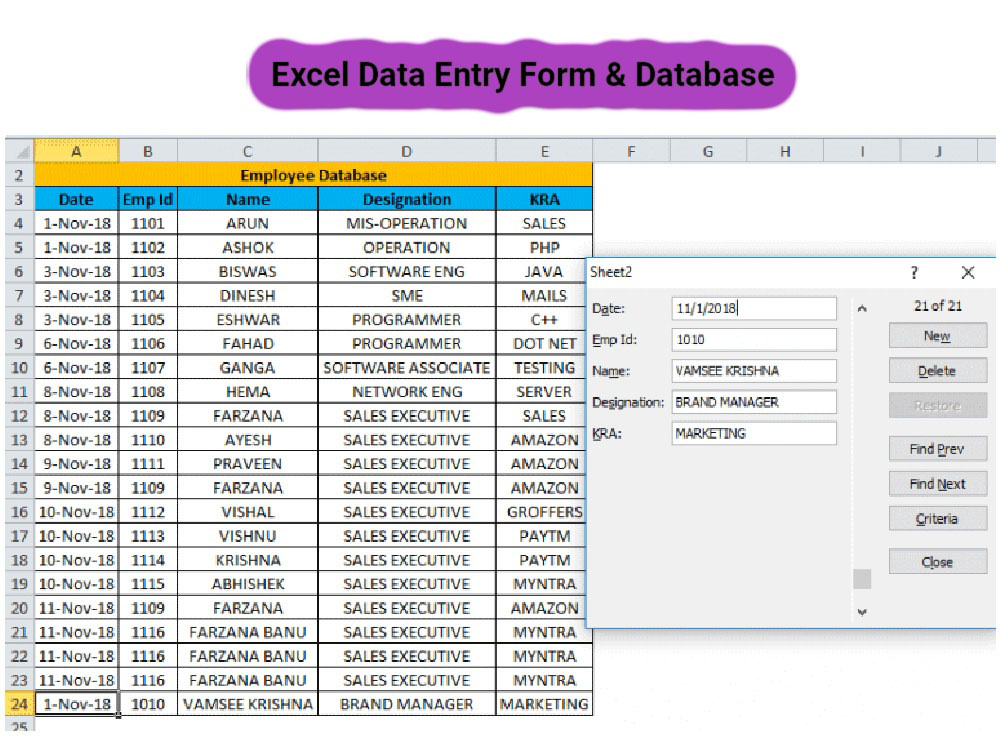Click the form scrollbar thumb
The image size is (1000, 750).
click(862, 579)
